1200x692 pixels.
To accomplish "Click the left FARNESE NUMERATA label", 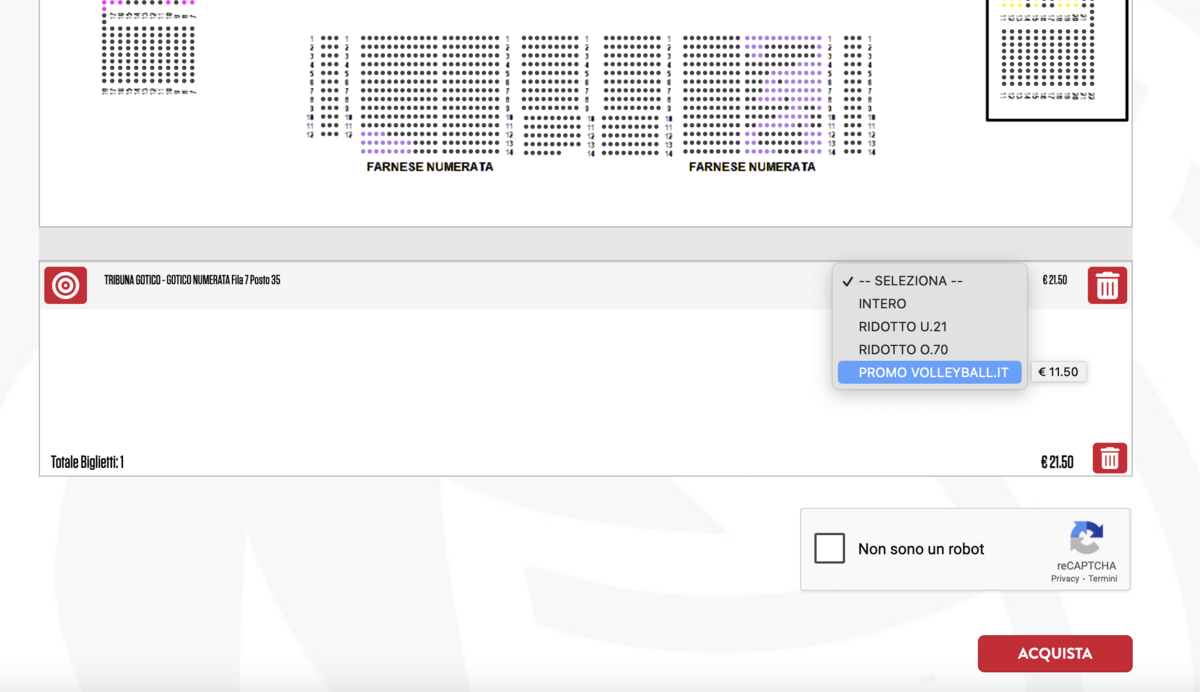I will pyautogui.click(x=430, y=167).
